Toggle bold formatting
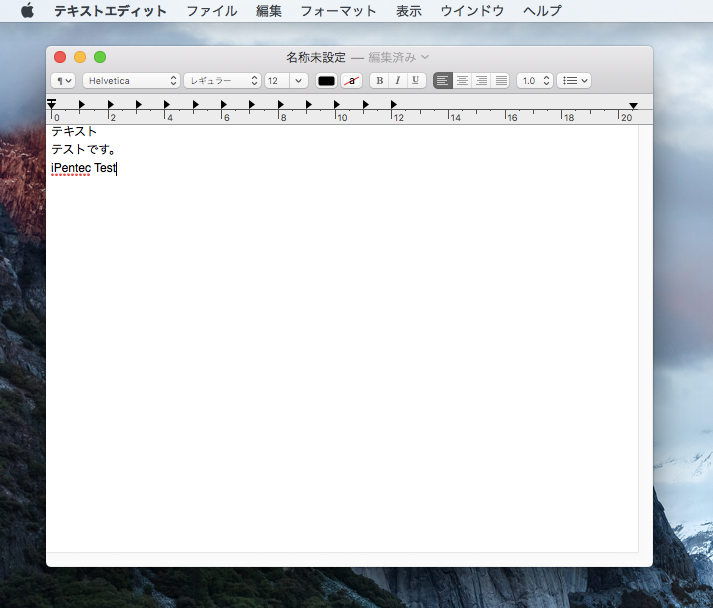The height and width of the screenshot is (608, 713). 379,80
